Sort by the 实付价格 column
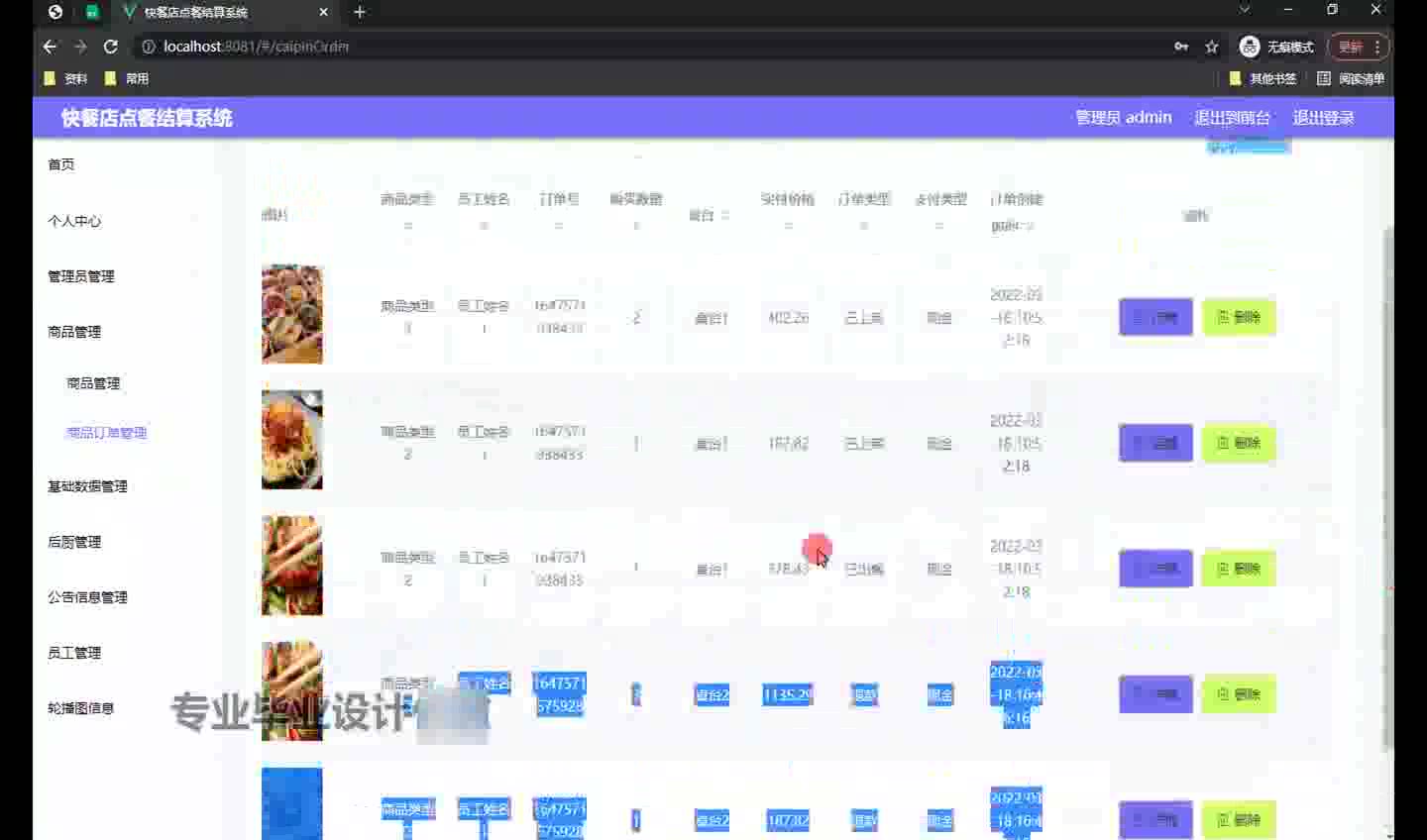The width and height of the screenshot is (1427, 840). pos(788,226)
